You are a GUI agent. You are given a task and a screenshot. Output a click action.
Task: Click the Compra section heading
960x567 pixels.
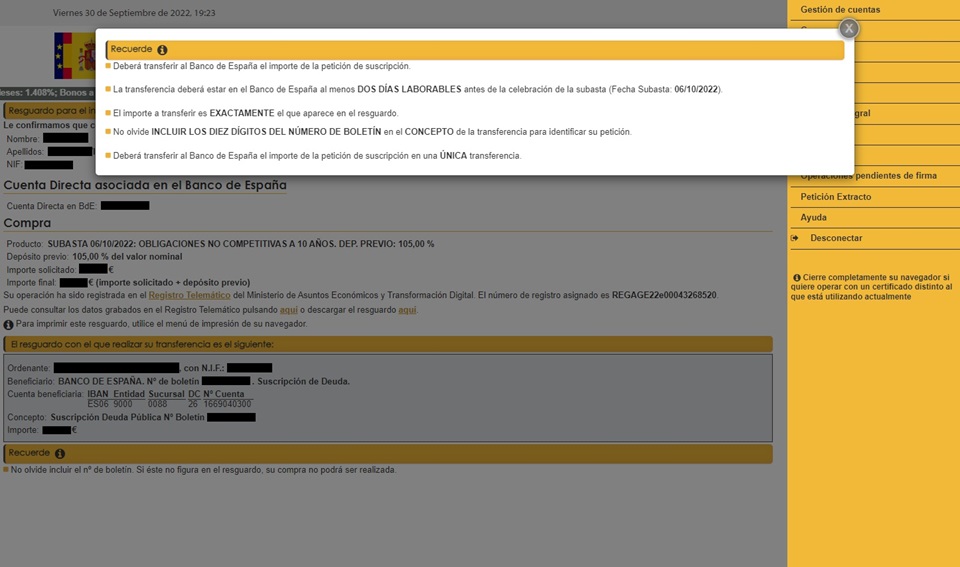coord(27,223)
